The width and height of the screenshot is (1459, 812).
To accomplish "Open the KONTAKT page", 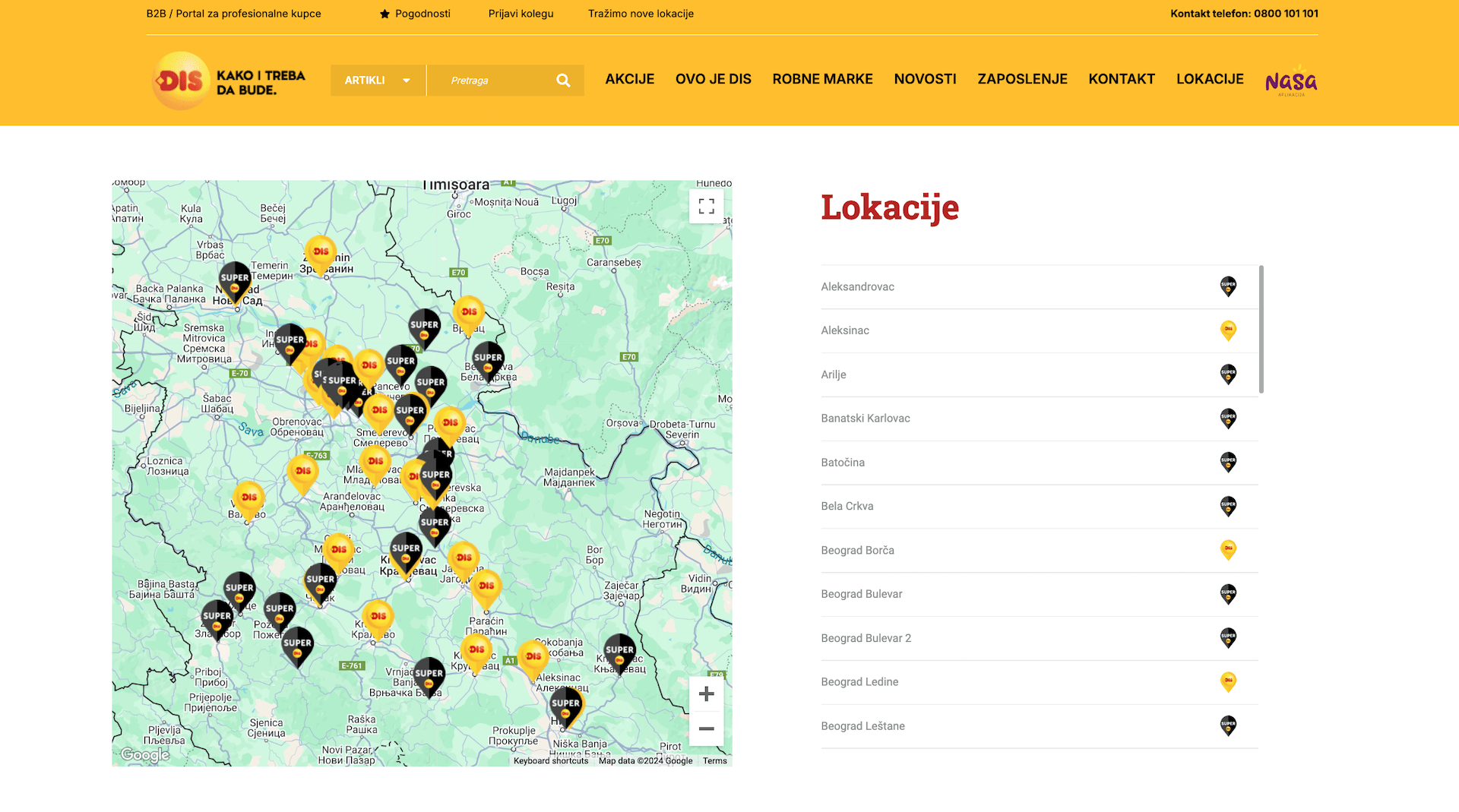I will click(1122, 79).
